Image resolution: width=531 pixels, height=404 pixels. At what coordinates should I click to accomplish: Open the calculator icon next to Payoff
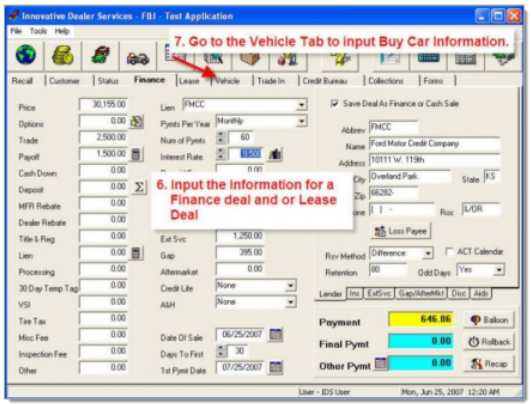(x=136, y=154)
